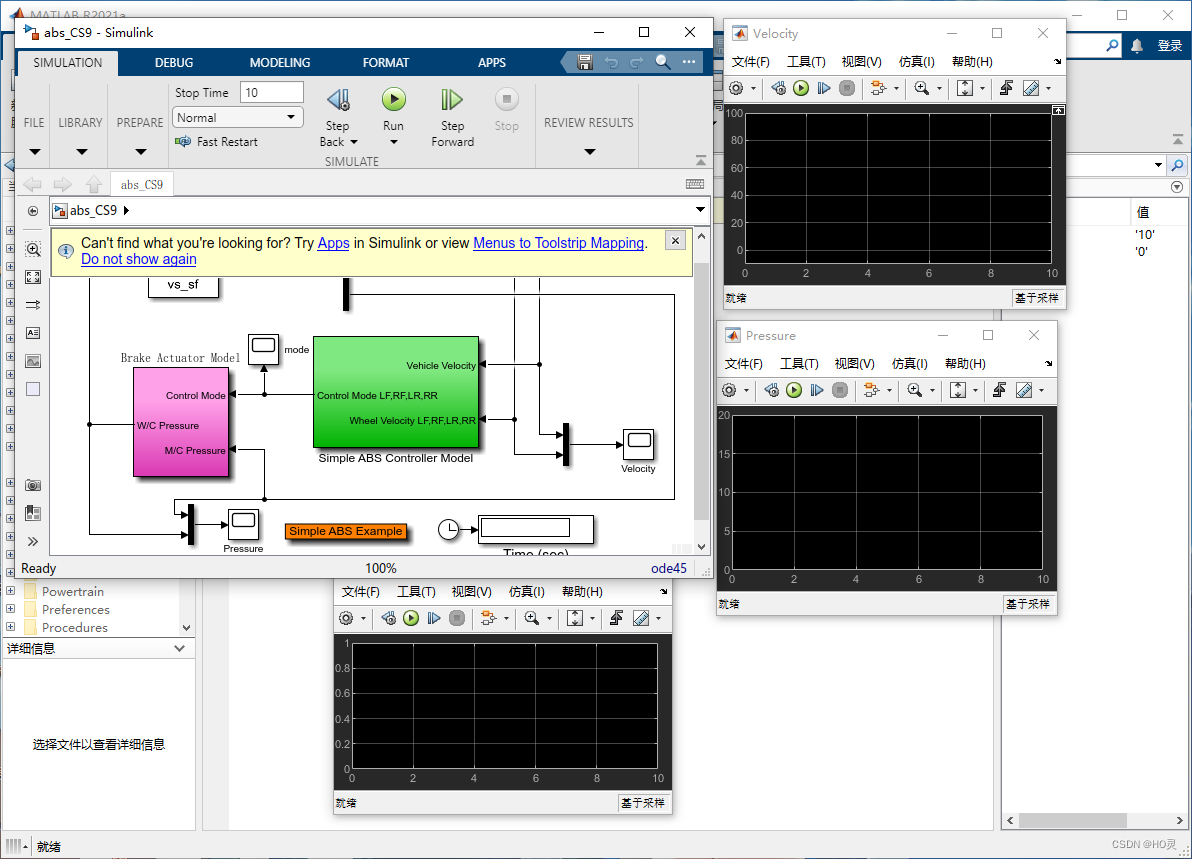Click run icon in Pressure scope toolbar
This screenshot has height=859, width=1192.
[794, 390]
